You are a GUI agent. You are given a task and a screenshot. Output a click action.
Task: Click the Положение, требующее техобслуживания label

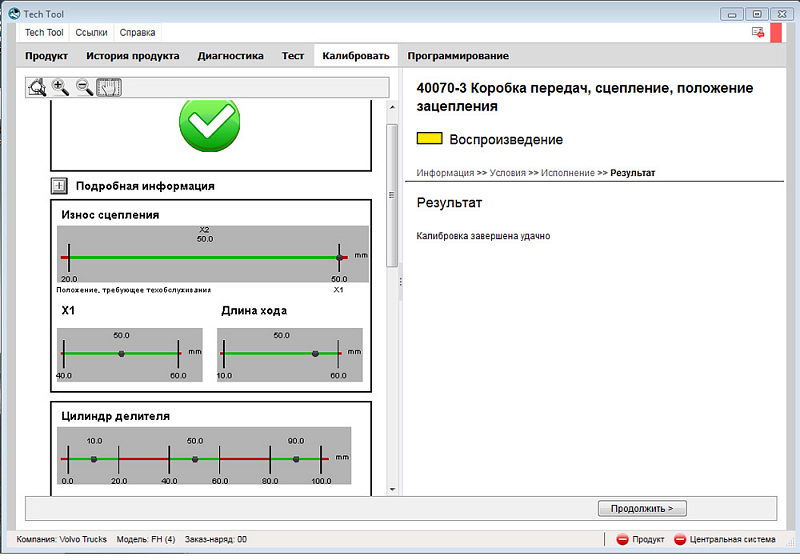[134, 290]
